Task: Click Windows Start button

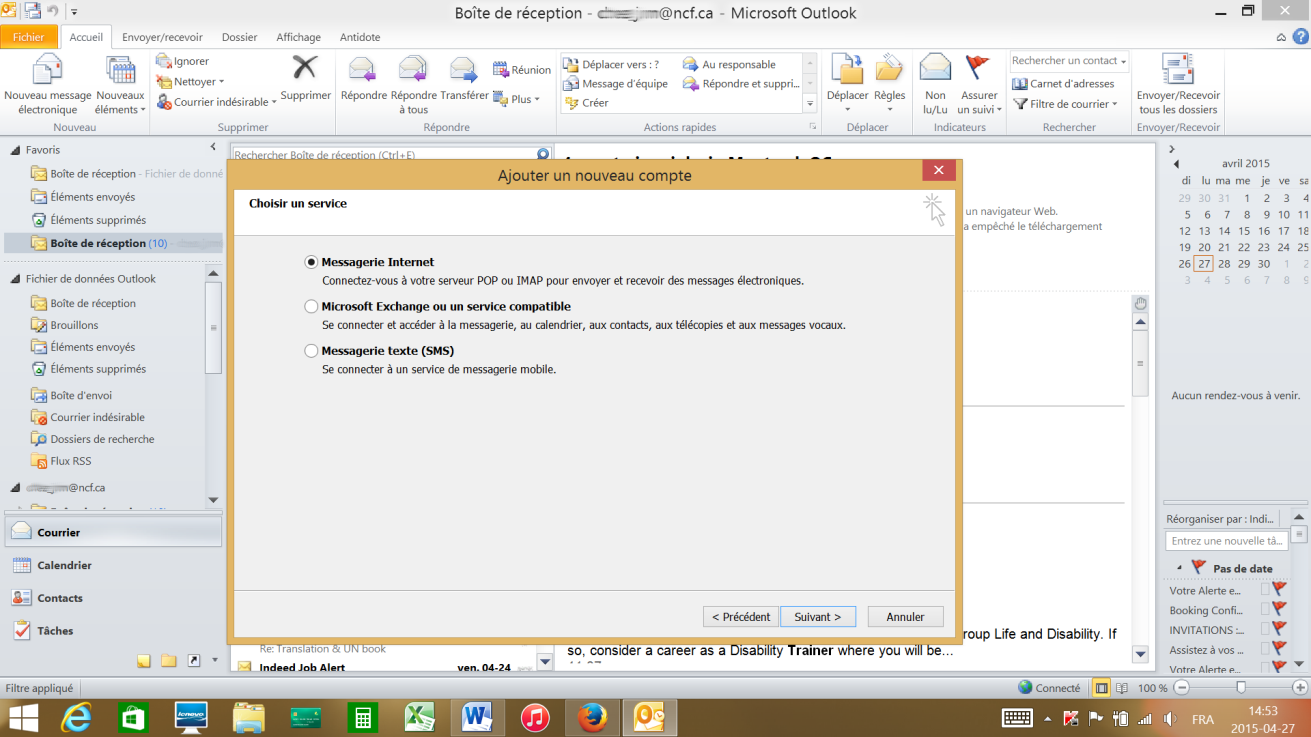Action: coord(24,717)
